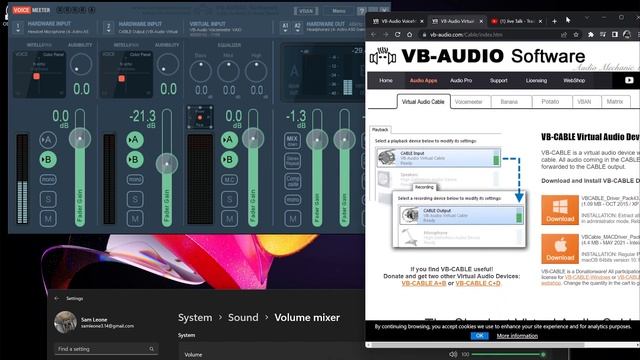This screenshot has height=360, width=640.
Task: Open VBAN settings in Voicemeeter
Action: [x=306, y=11]
